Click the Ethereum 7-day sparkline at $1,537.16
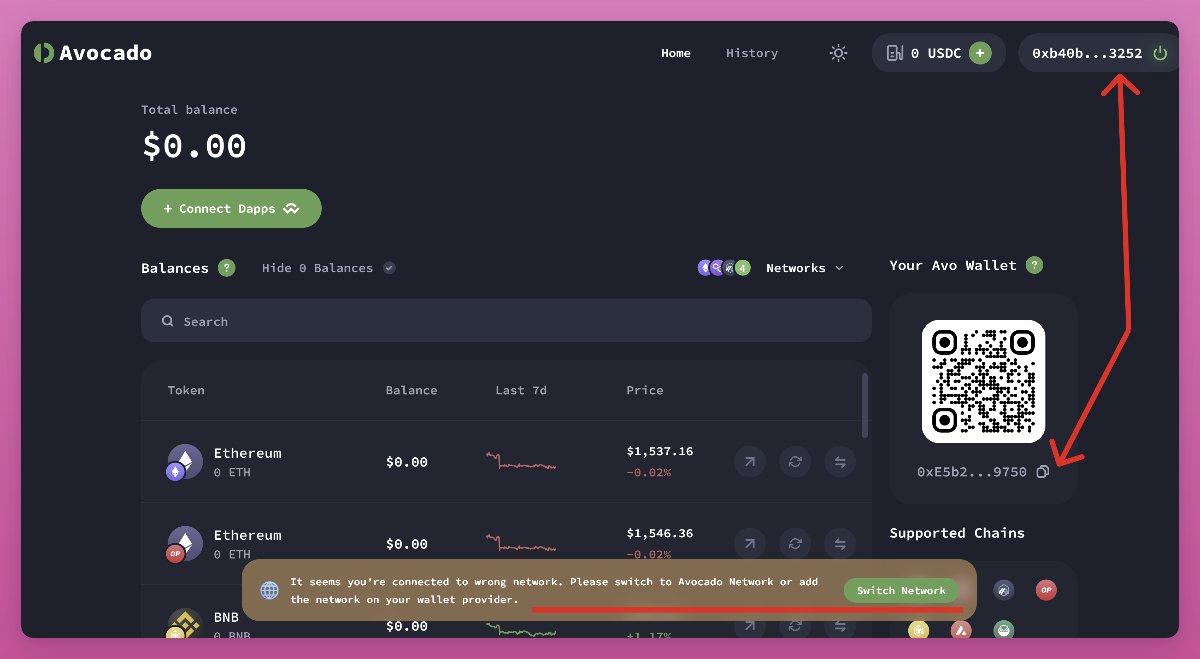Viewport: 1200px width, 659px height. tap(521, 462)
